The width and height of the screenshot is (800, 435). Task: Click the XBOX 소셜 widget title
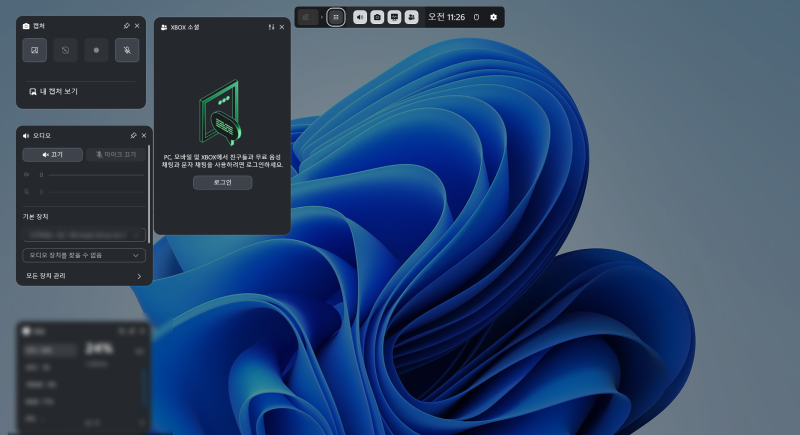click(185, 28)
